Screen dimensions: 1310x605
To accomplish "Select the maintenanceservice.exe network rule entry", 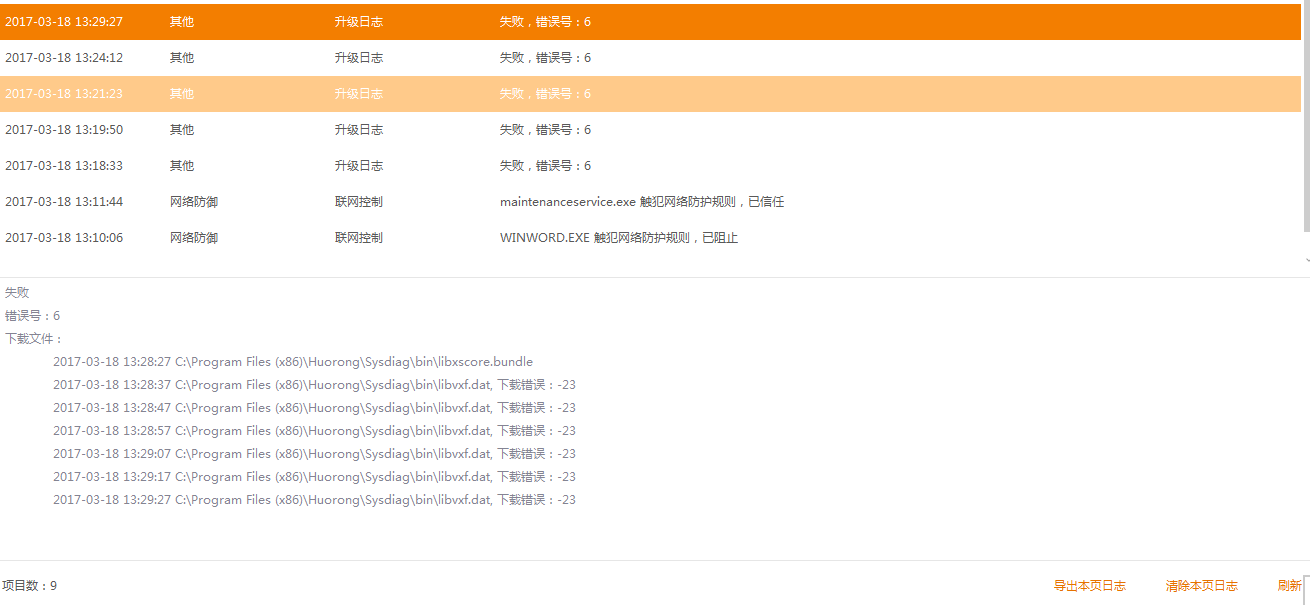I will point(641,202).
